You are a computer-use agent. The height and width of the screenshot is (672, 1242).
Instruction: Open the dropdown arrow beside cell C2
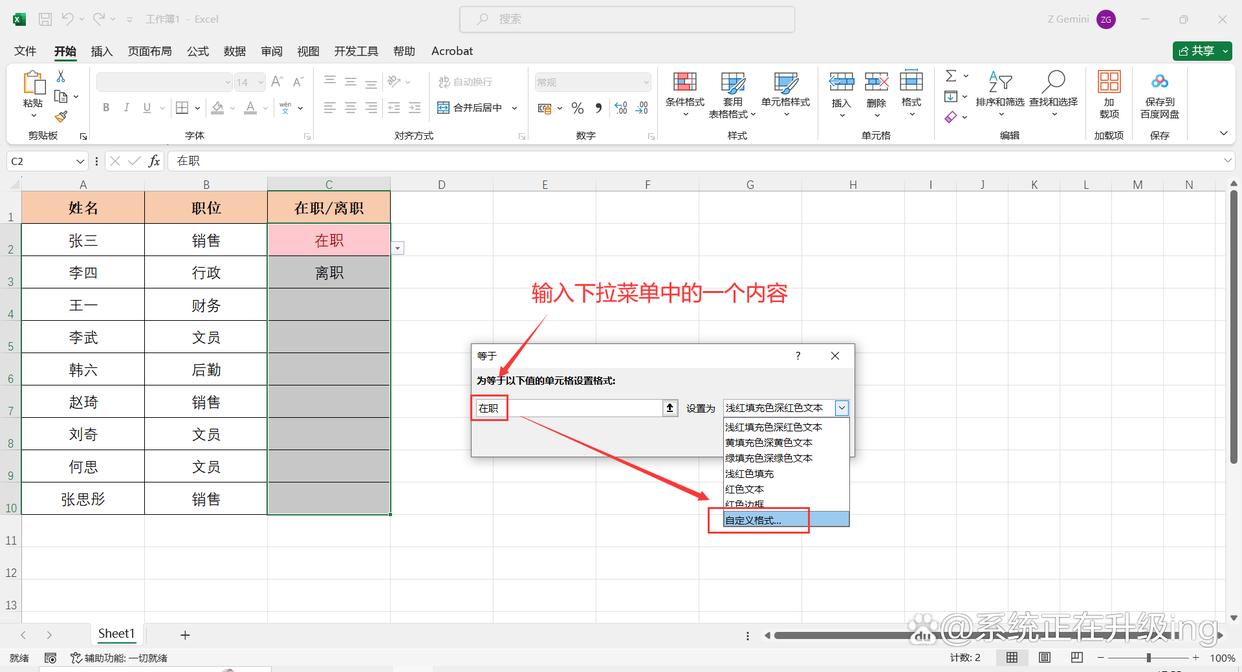pyautogui.click(x=398, y=247)
